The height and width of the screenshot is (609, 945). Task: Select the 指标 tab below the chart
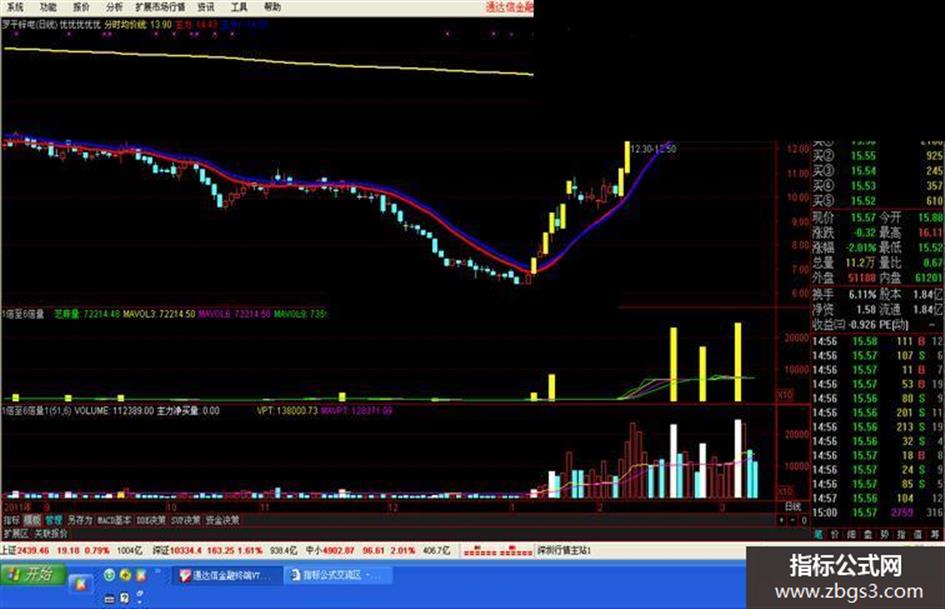pyautogui.click(x=11, y=520)
